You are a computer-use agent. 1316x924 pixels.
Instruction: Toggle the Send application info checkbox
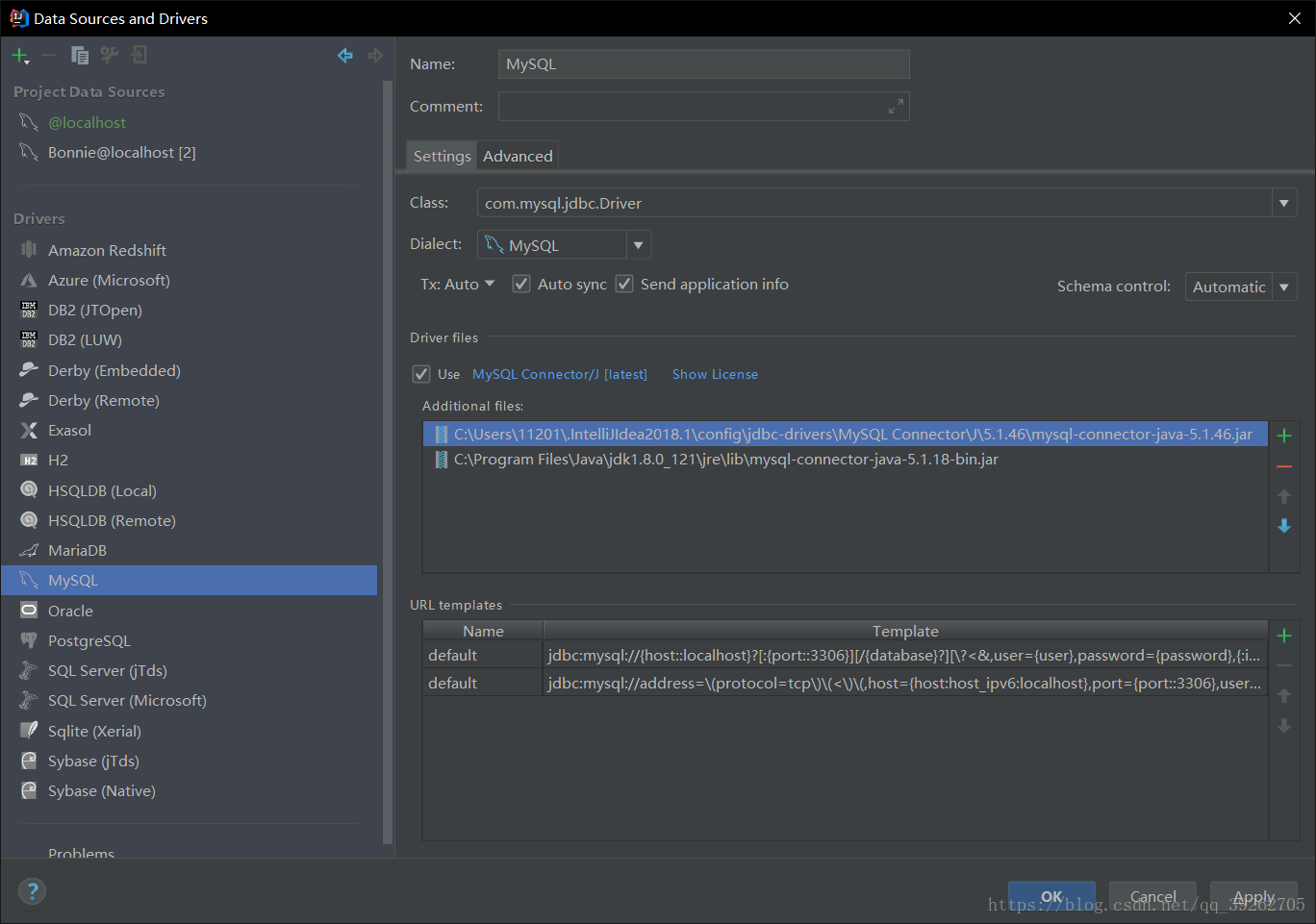click(x=624, y=284)
